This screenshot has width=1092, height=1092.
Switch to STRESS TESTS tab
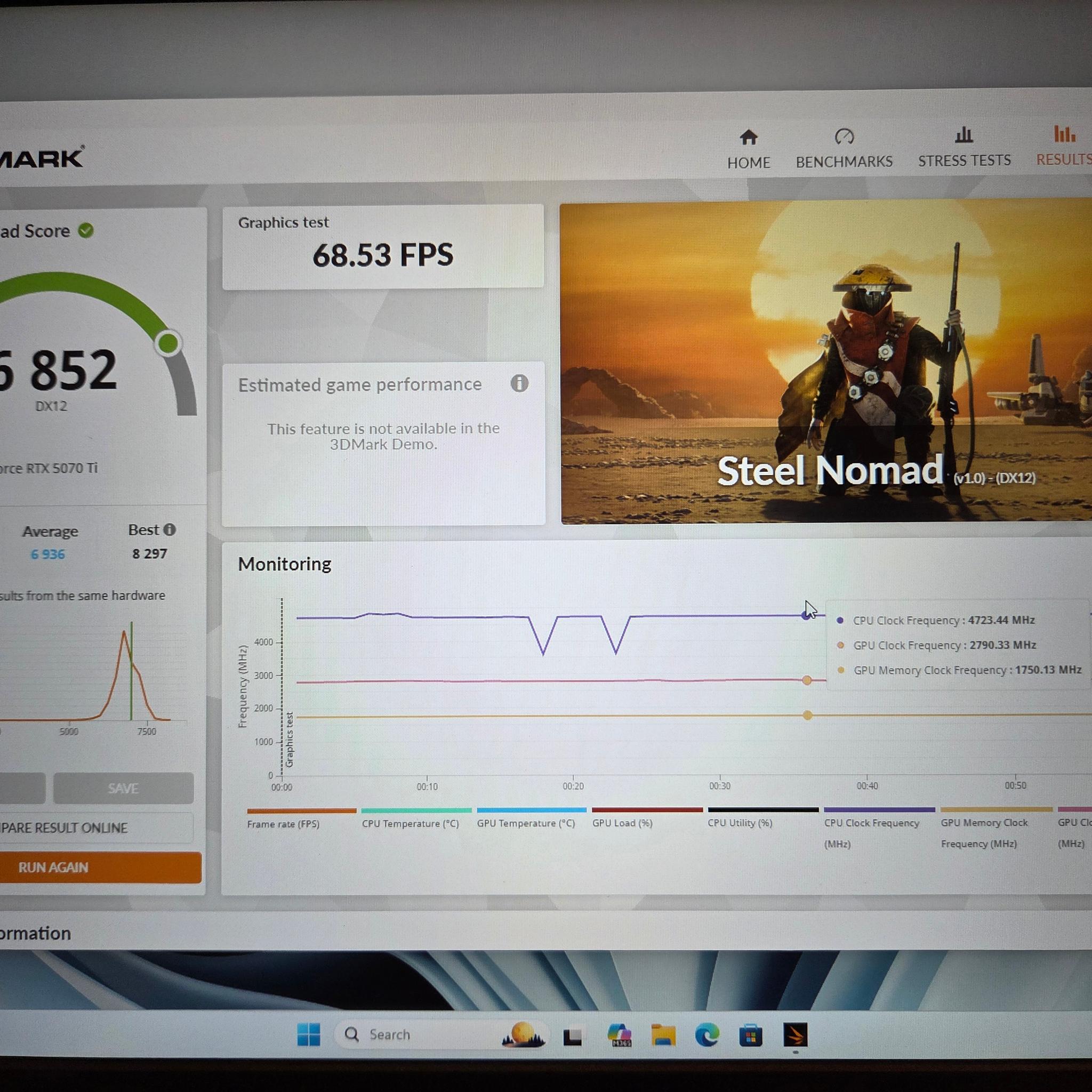964,148
